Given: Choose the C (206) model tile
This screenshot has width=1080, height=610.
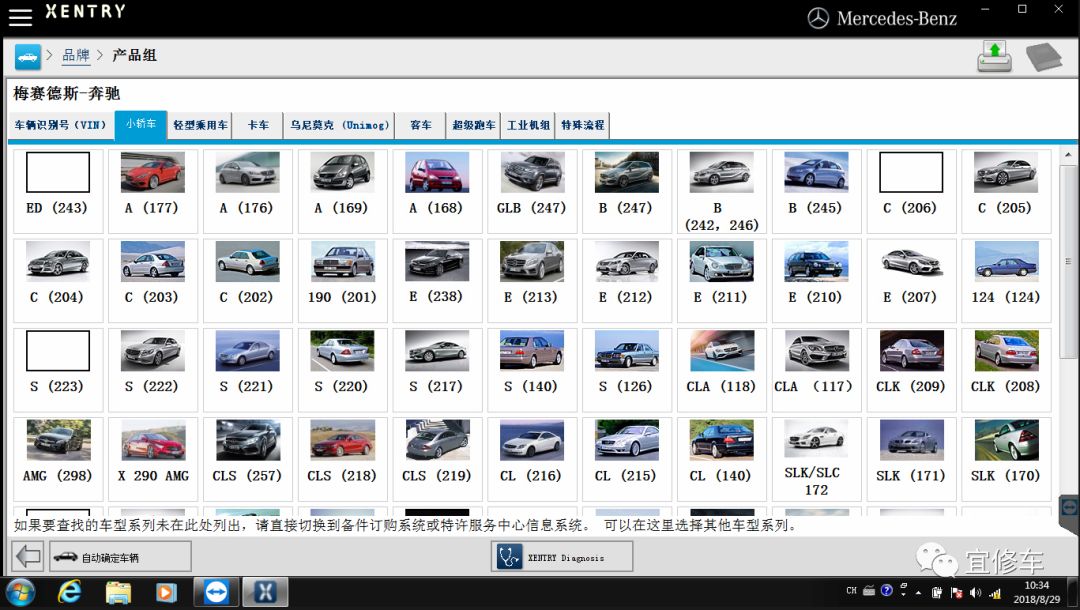Looking at the screenshot, I should click(911, 191).
